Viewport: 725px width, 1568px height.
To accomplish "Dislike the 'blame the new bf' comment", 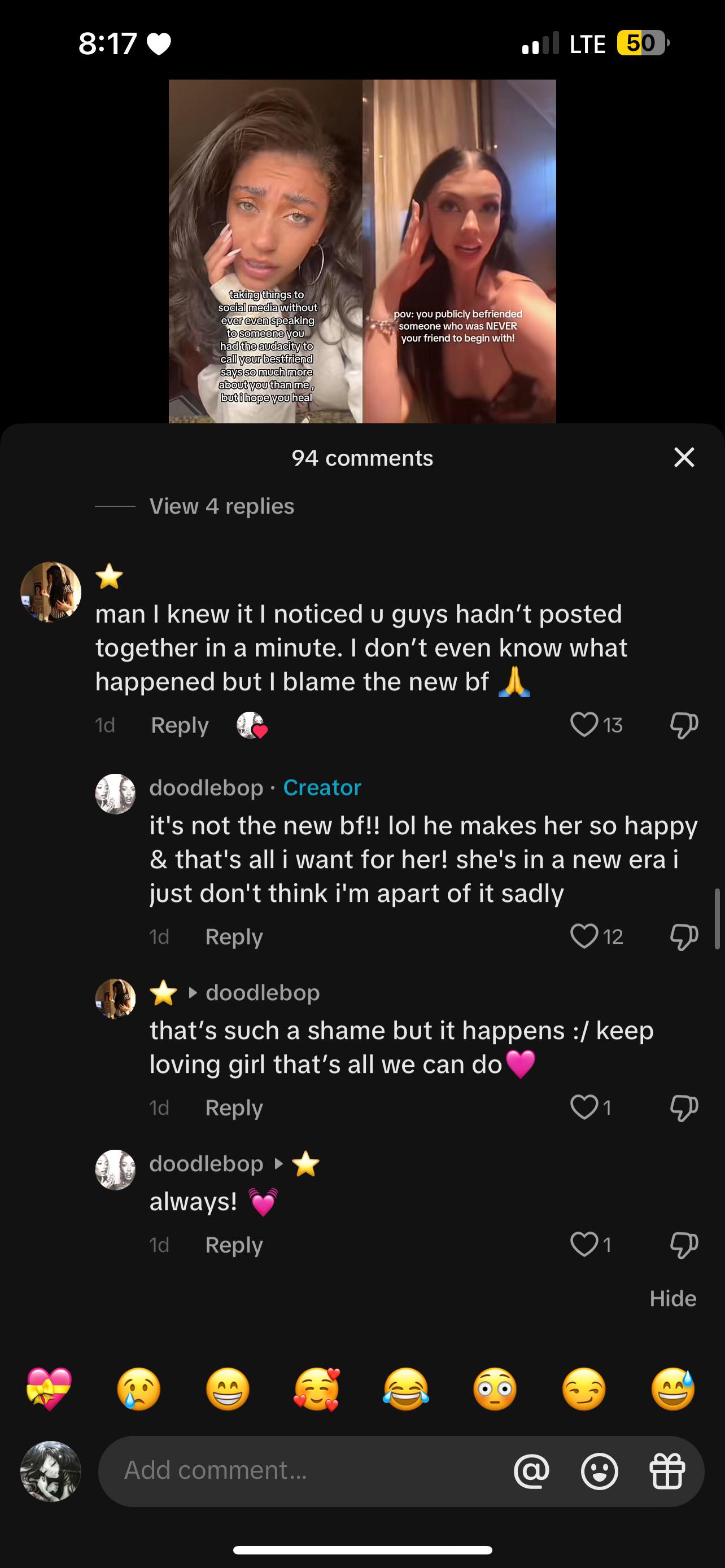I will [684, 725].
